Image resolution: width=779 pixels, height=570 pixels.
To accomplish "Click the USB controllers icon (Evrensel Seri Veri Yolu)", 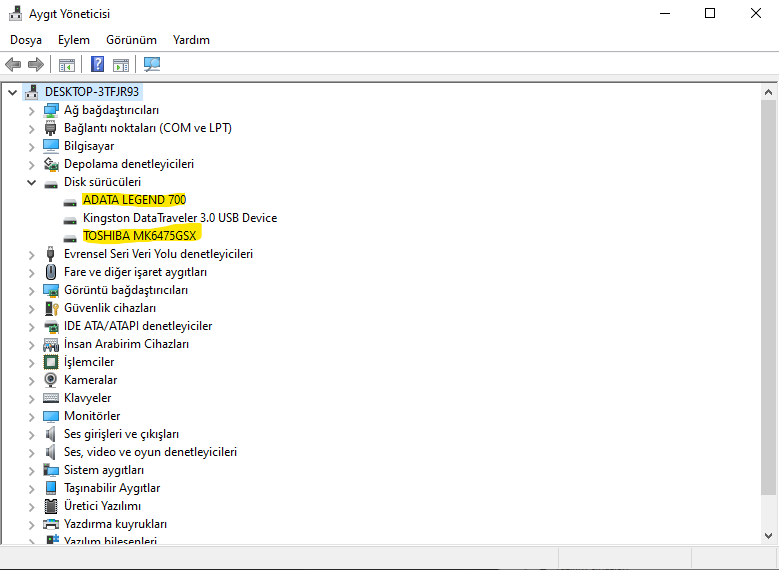I will coord(50,253).
